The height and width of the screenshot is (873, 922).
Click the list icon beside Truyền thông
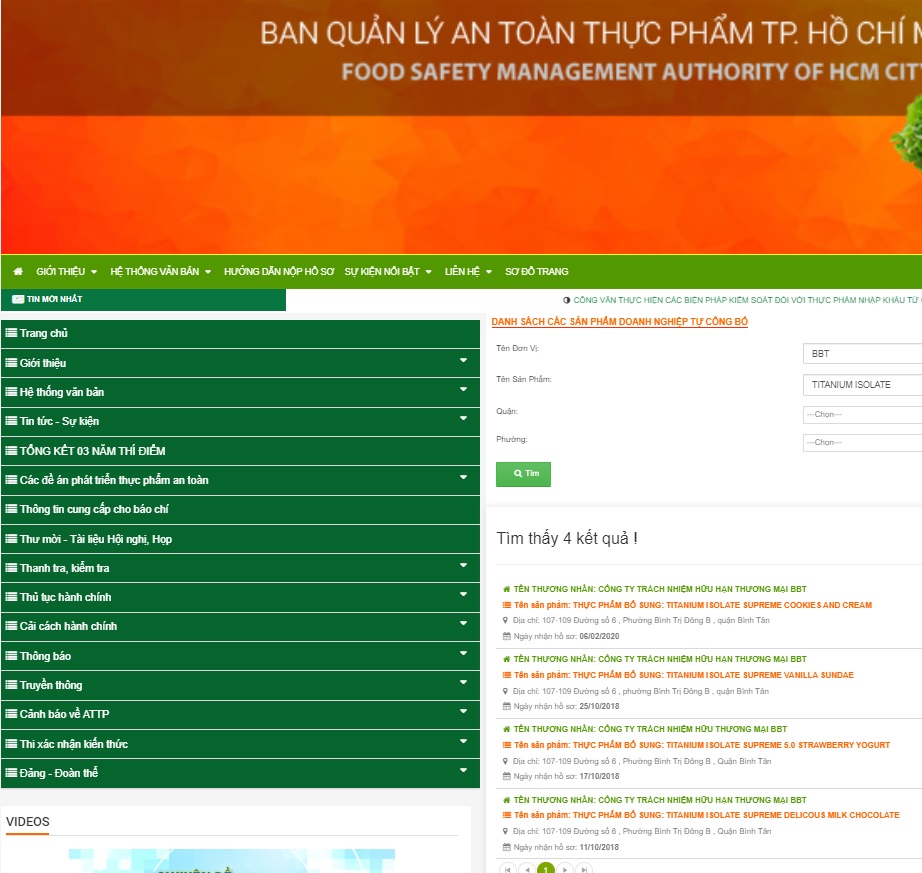11,685
